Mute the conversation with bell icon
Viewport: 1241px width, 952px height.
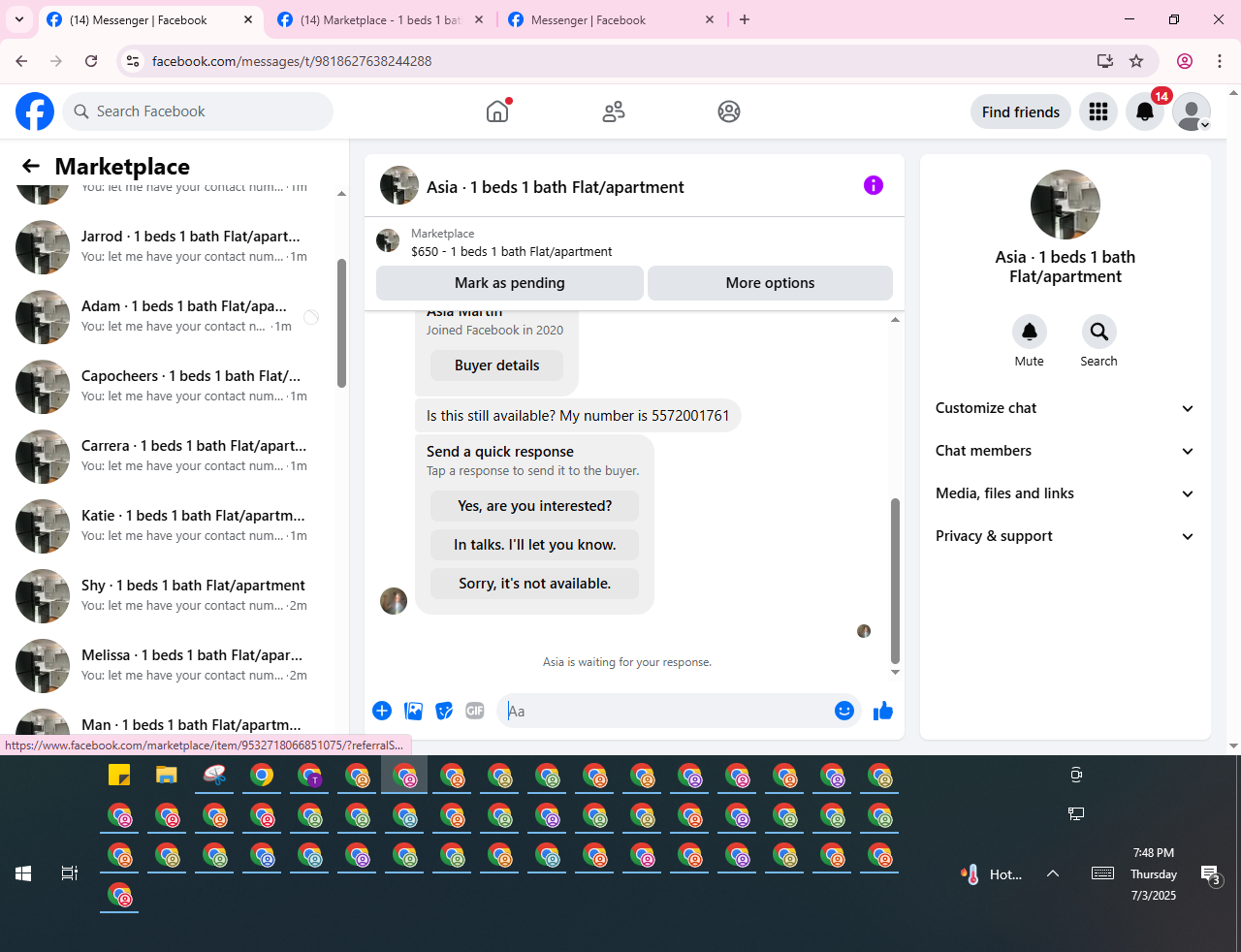1030,332
